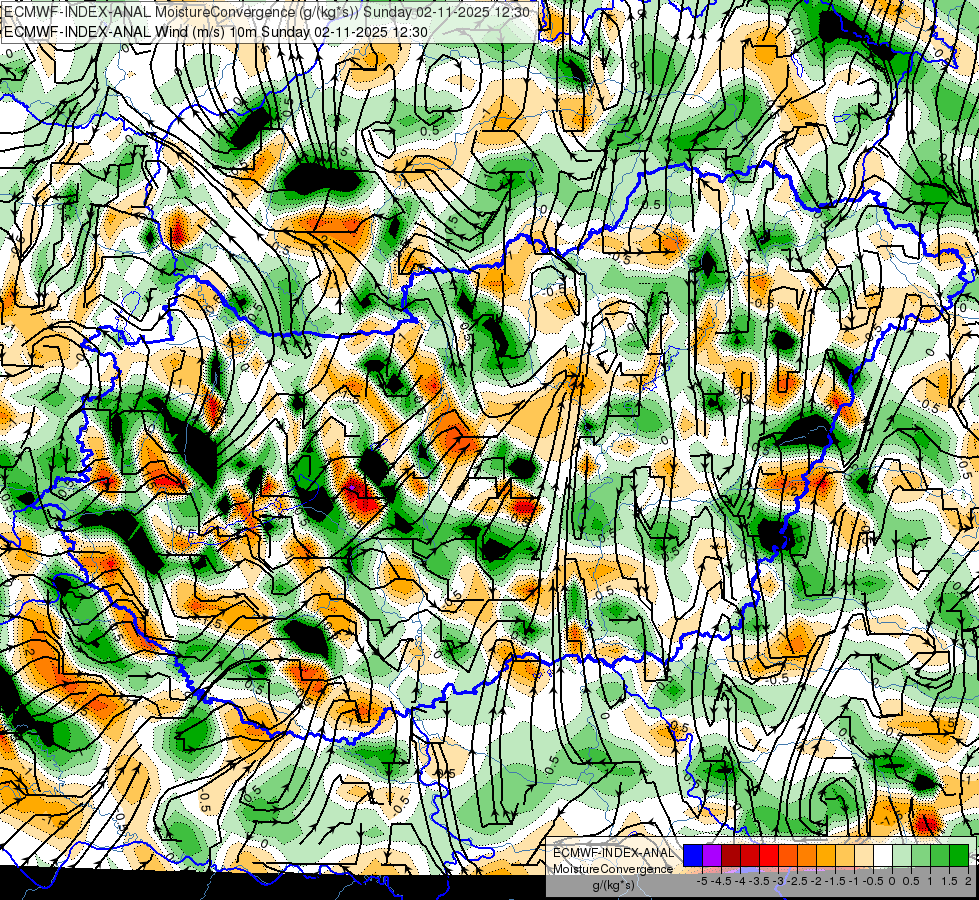This screenshot has height=900, width=979.
Task: Select the pale peach swatch between -1 and -0.5
Action: tap(863, 856)
